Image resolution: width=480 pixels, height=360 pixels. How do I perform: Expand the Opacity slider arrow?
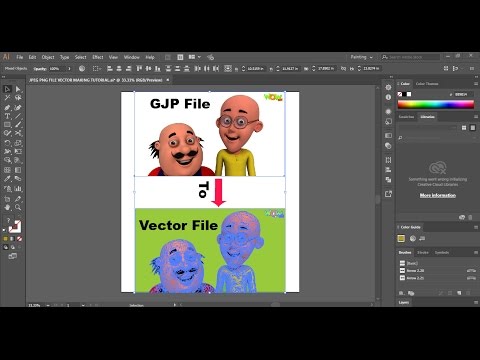[69, 69]
